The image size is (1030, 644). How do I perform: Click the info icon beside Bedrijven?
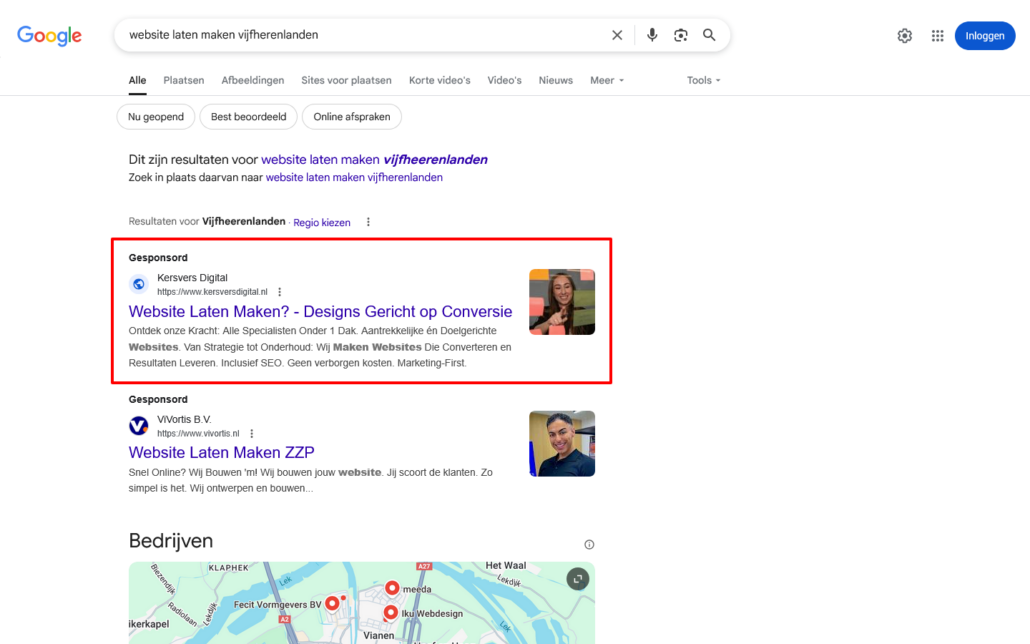(589, 545)
